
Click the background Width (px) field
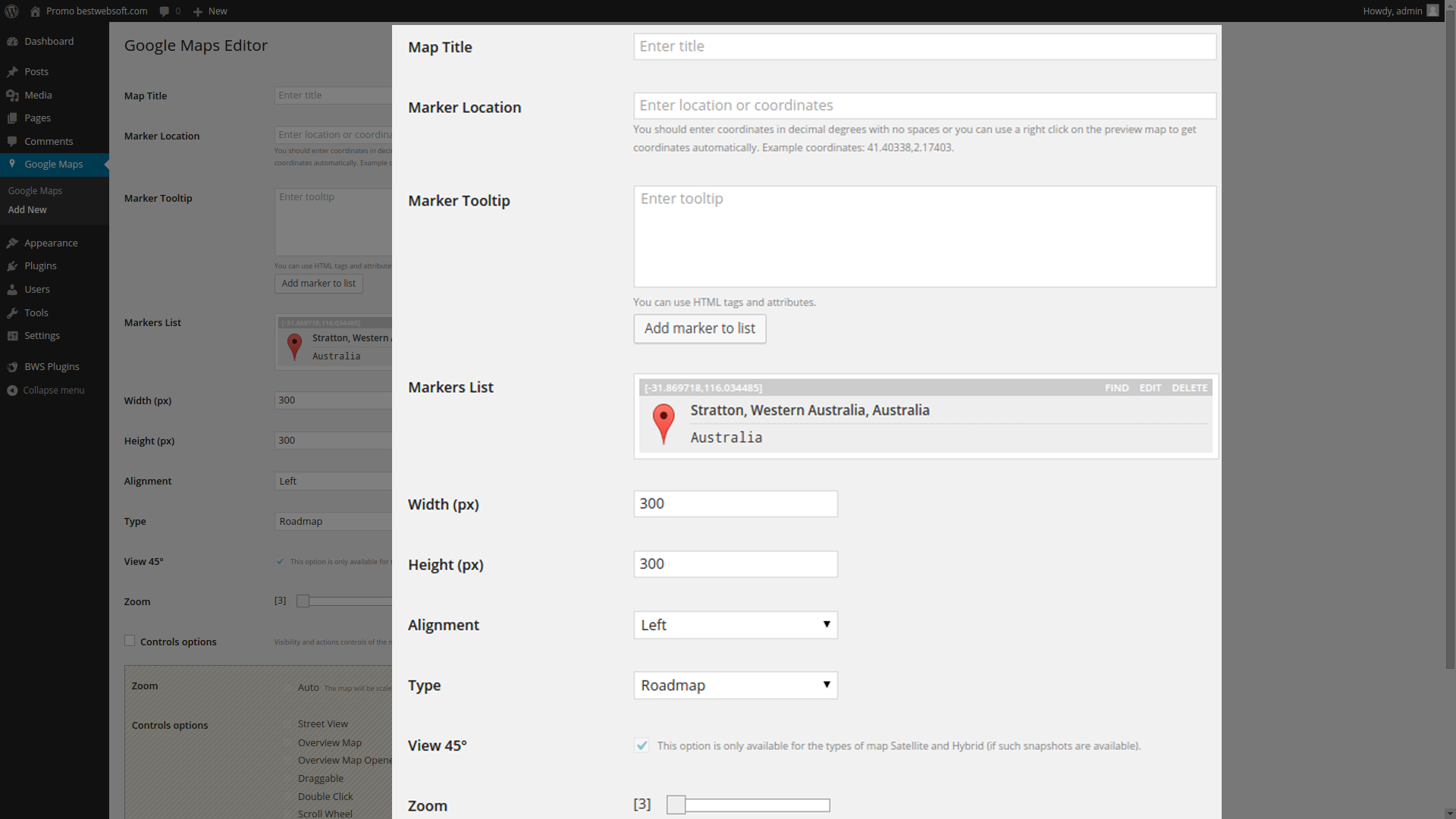(334, 400)
